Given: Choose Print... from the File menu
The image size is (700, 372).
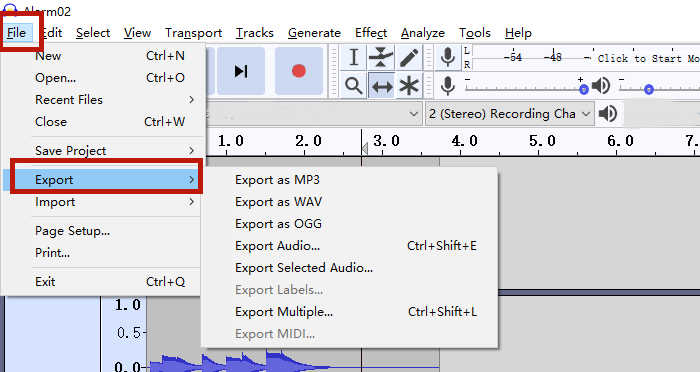Looking at the screenshot, I should [x=102, y=253].
